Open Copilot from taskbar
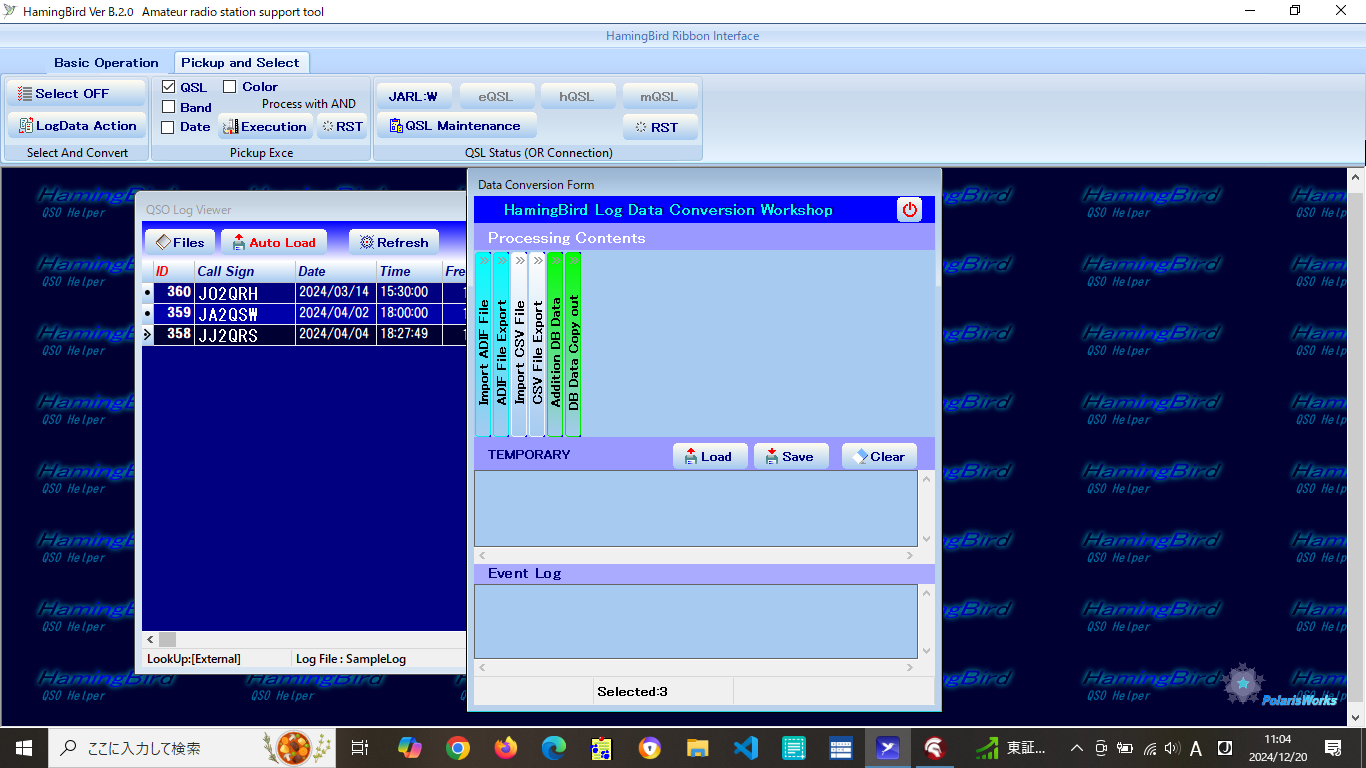This screenshot has width=1366, height=768. (x=410, y=747)
